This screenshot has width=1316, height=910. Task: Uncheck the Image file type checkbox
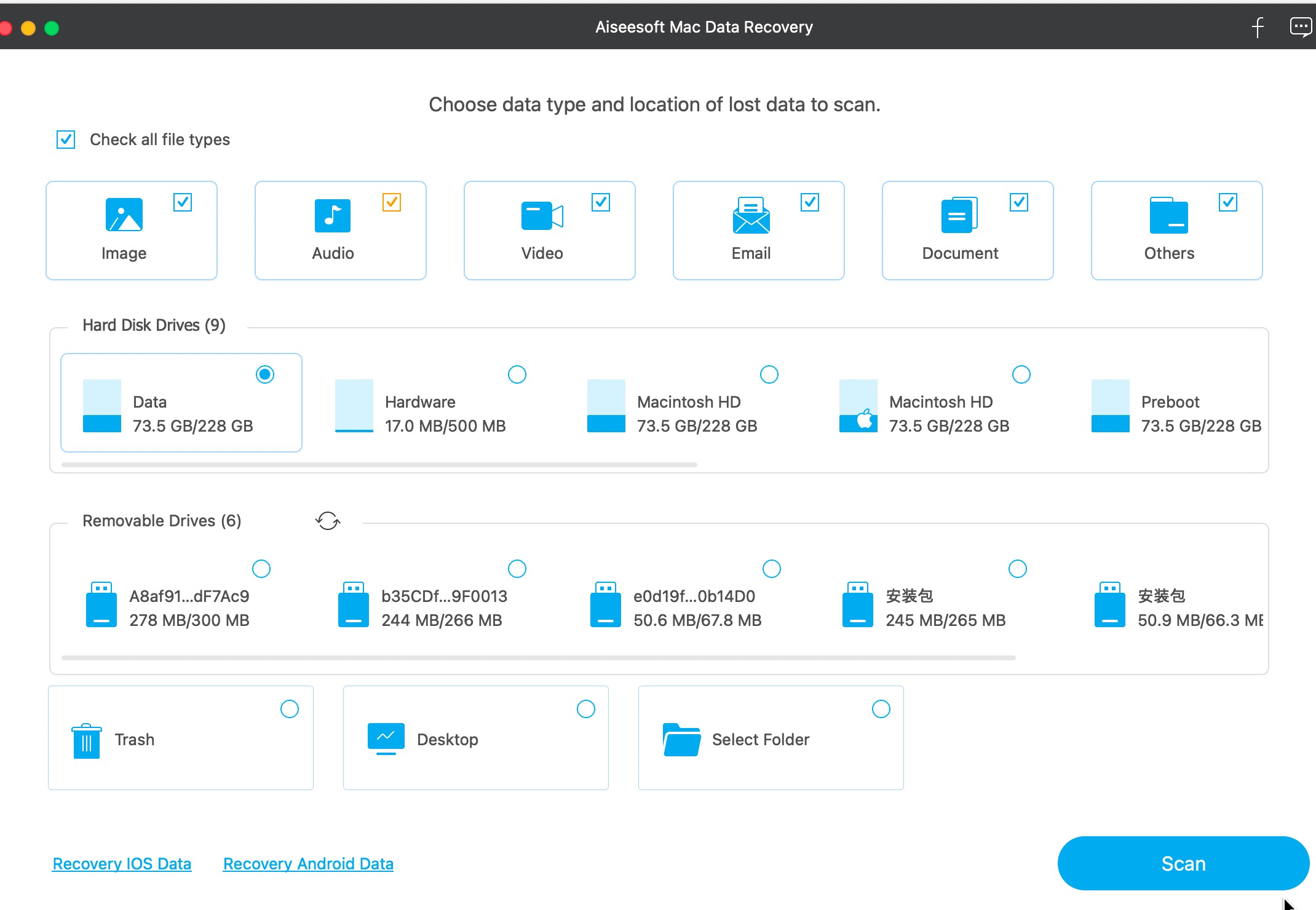(183, 202)
